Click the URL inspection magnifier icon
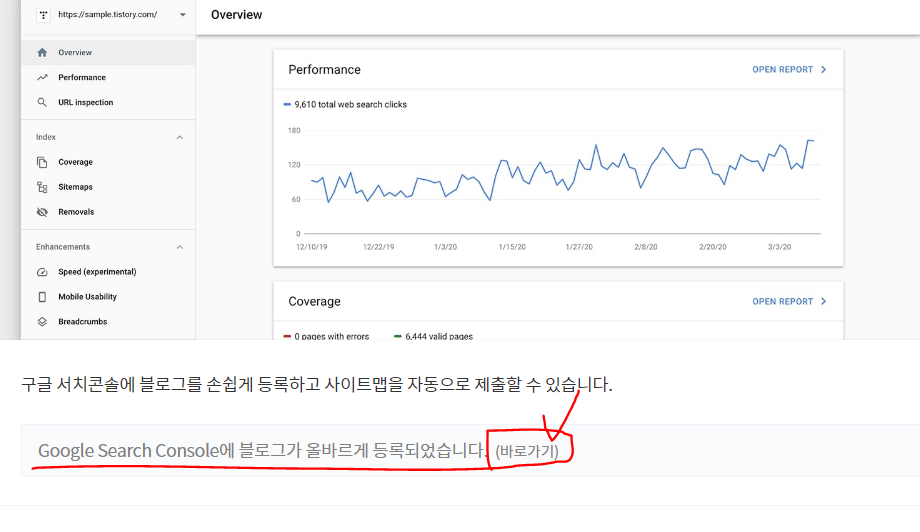Viewport: 920px width, 532px height. (x=42, y=103)
